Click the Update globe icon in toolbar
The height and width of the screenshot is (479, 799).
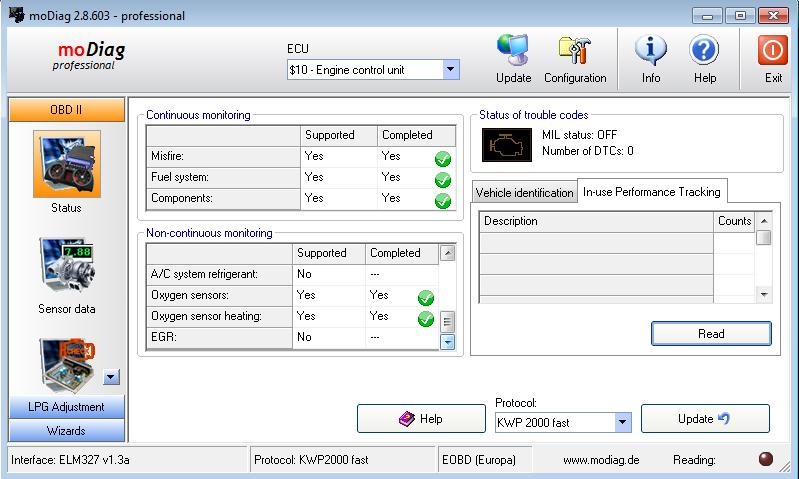click(x=513, y=51)
